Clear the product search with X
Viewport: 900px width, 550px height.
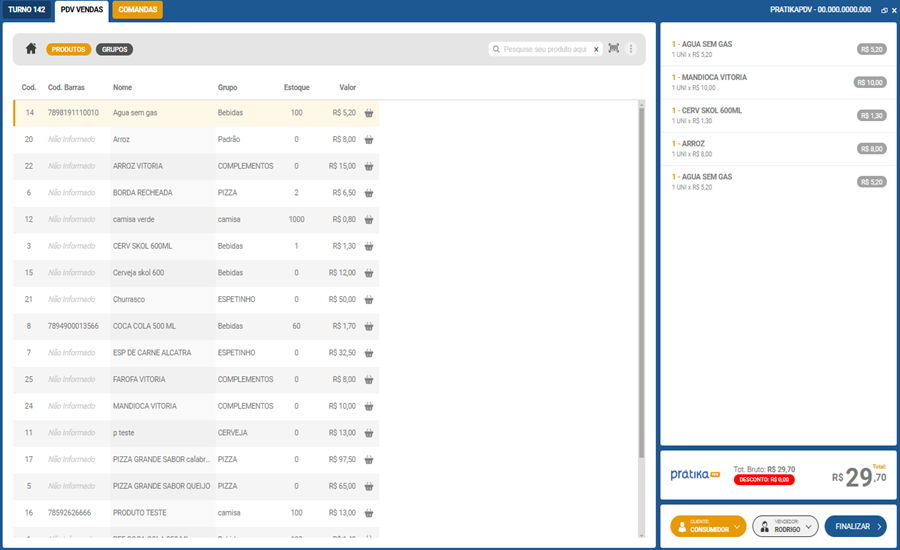point(596,49)
